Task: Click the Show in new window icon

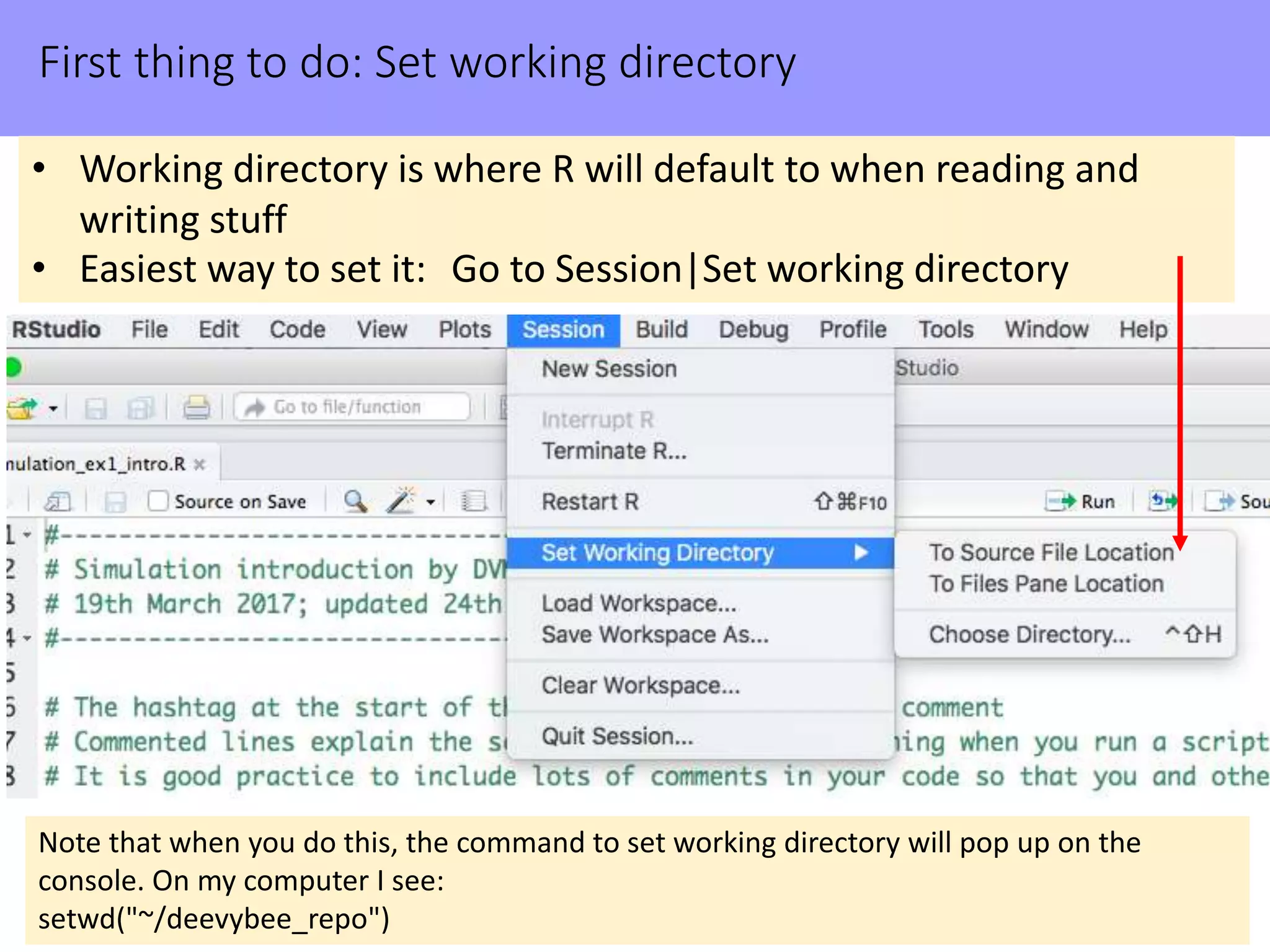Action: (58, 501)
